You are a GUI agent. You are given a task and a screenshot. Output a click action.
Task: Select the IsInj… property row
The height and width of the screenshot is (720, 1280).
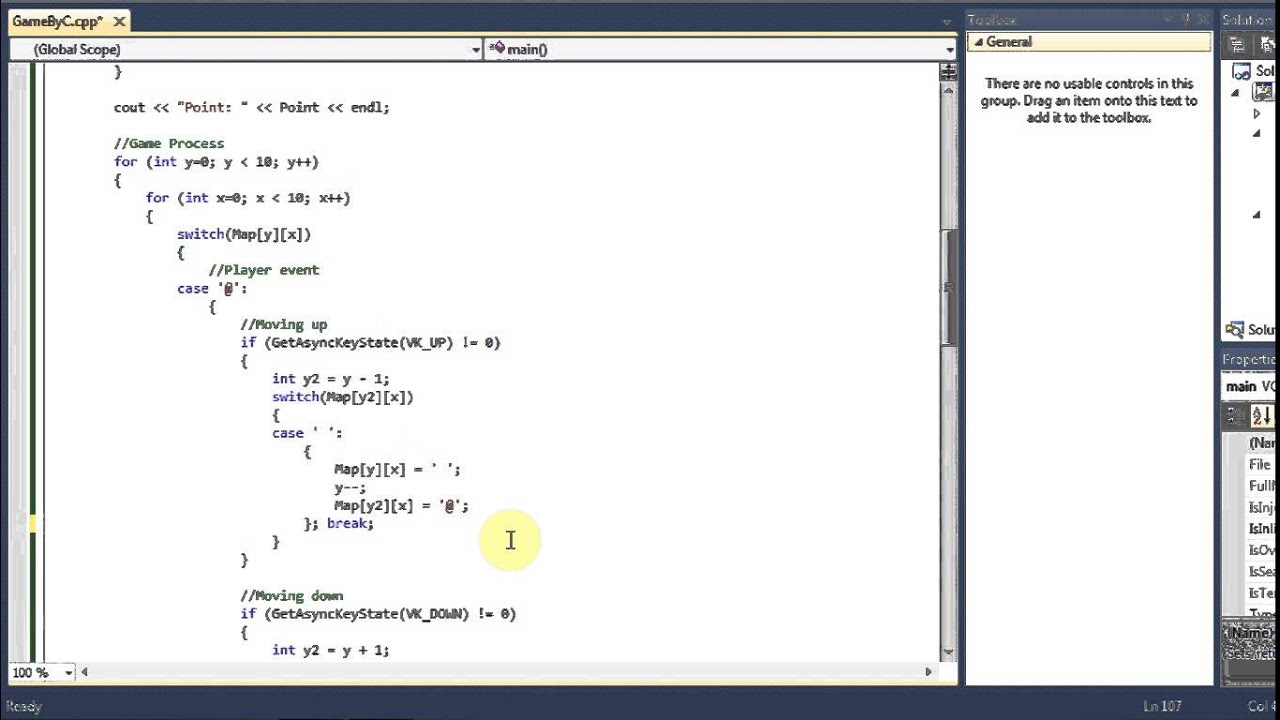(1261, 508)
